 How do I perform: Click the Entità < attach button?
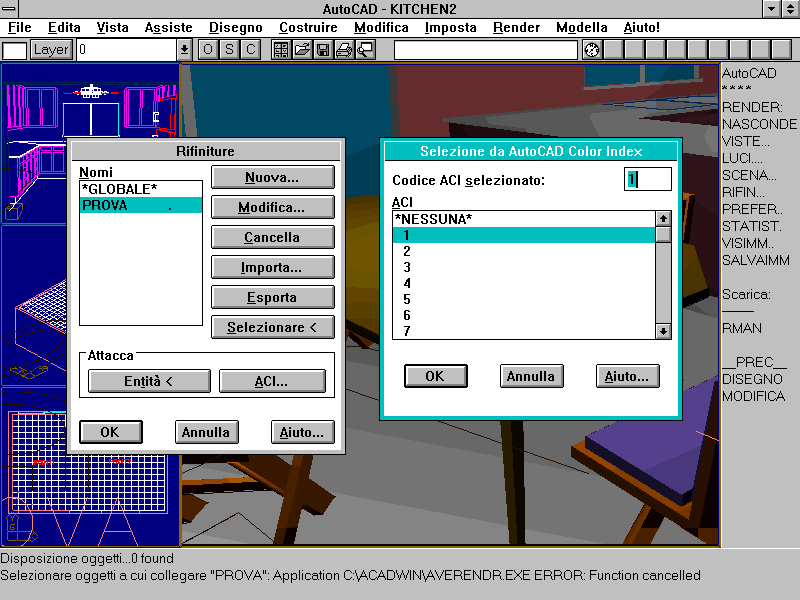(149, 382)
